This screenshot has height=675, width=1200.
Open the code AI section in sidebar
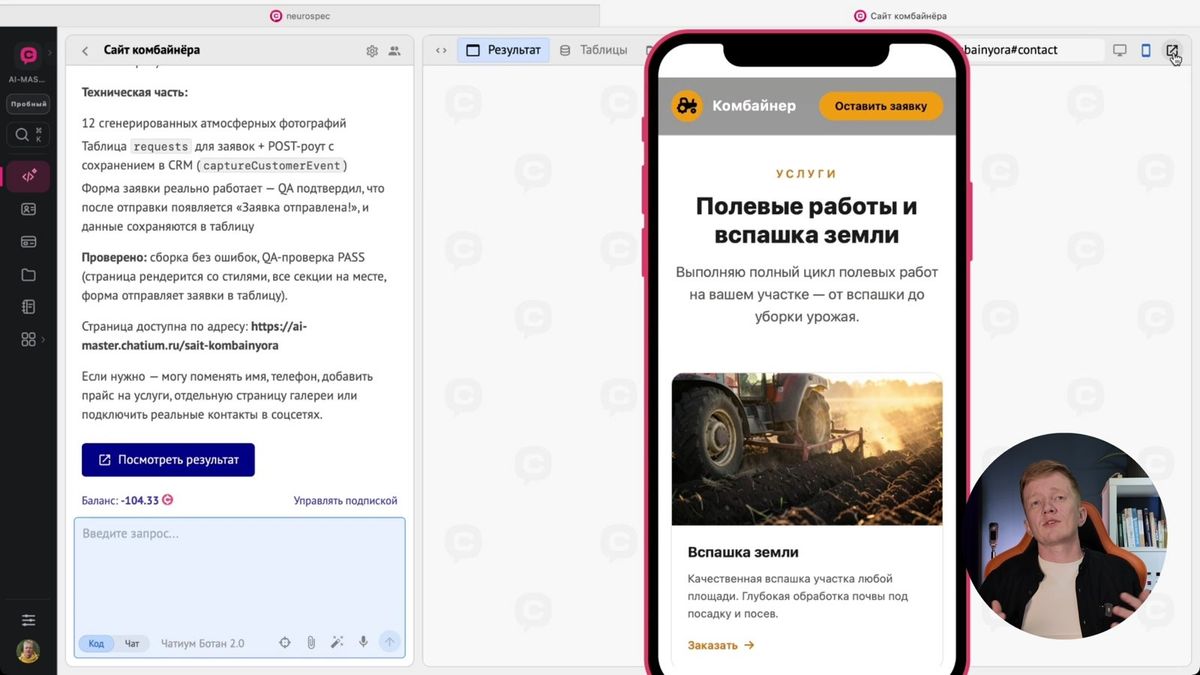[x=28, y=176]
